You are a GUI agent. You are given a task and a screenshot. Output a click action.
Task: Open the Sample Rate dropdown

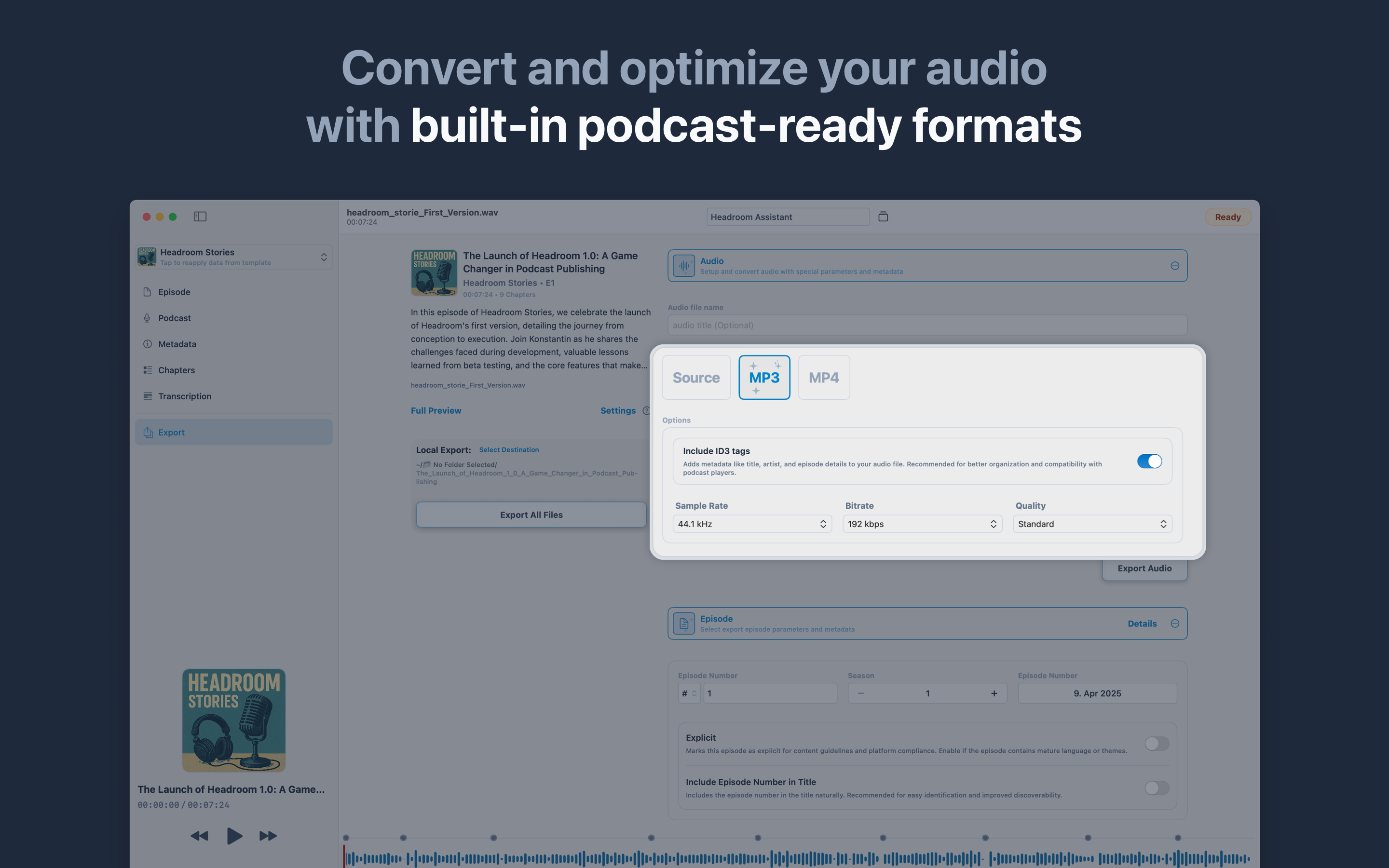click(x=752, y=524)
